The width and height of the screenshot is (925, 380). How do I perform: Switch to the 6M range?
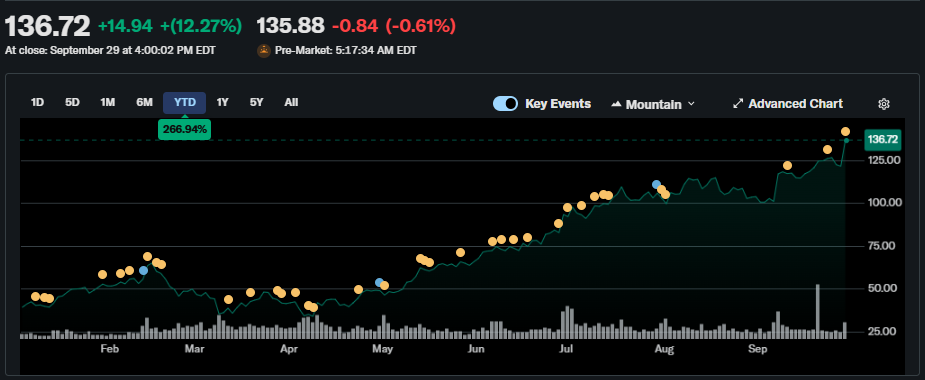[x=144, y=103]
